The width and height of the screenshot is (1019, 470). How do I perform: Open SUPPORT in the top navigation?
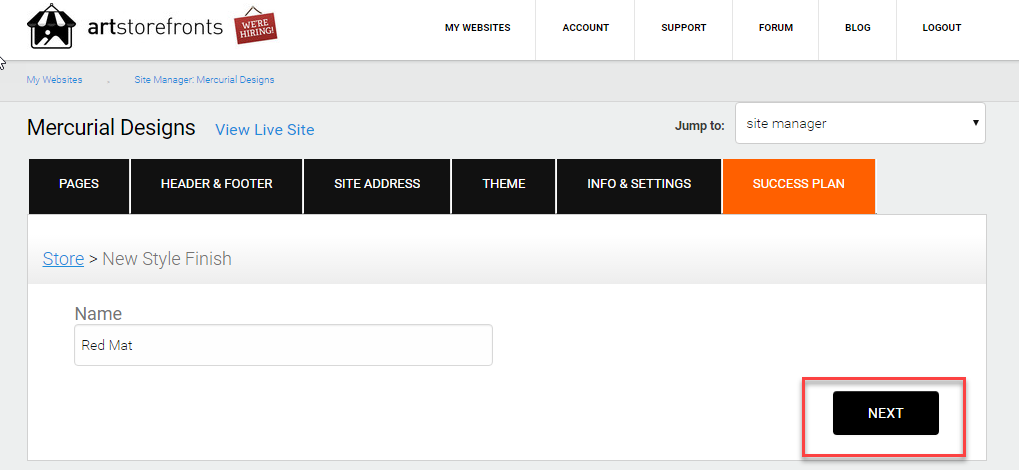[x=684, y=28]
